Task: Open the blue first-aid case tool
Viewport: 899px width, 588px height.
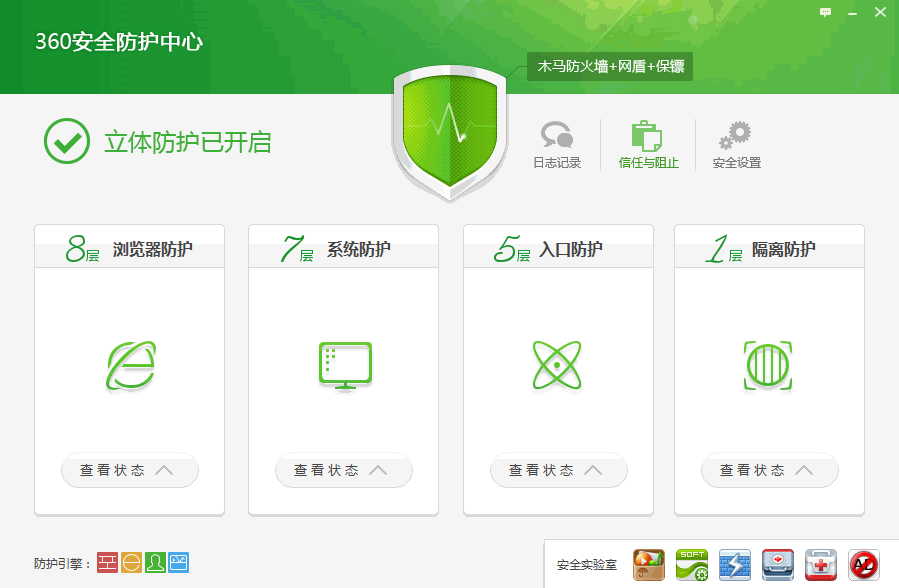Action: pos(778,565)
